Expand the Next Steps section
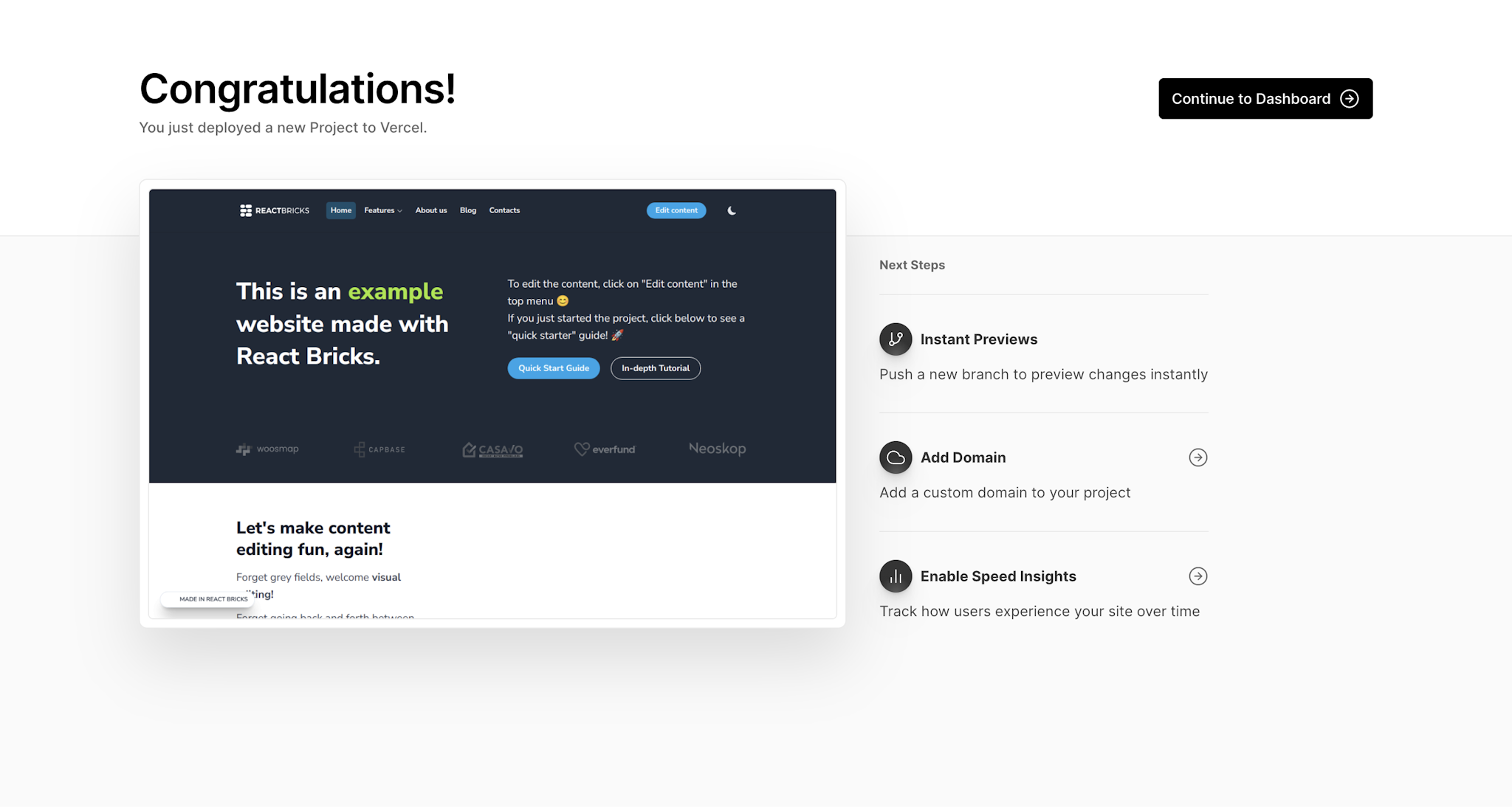 point(912,265)
